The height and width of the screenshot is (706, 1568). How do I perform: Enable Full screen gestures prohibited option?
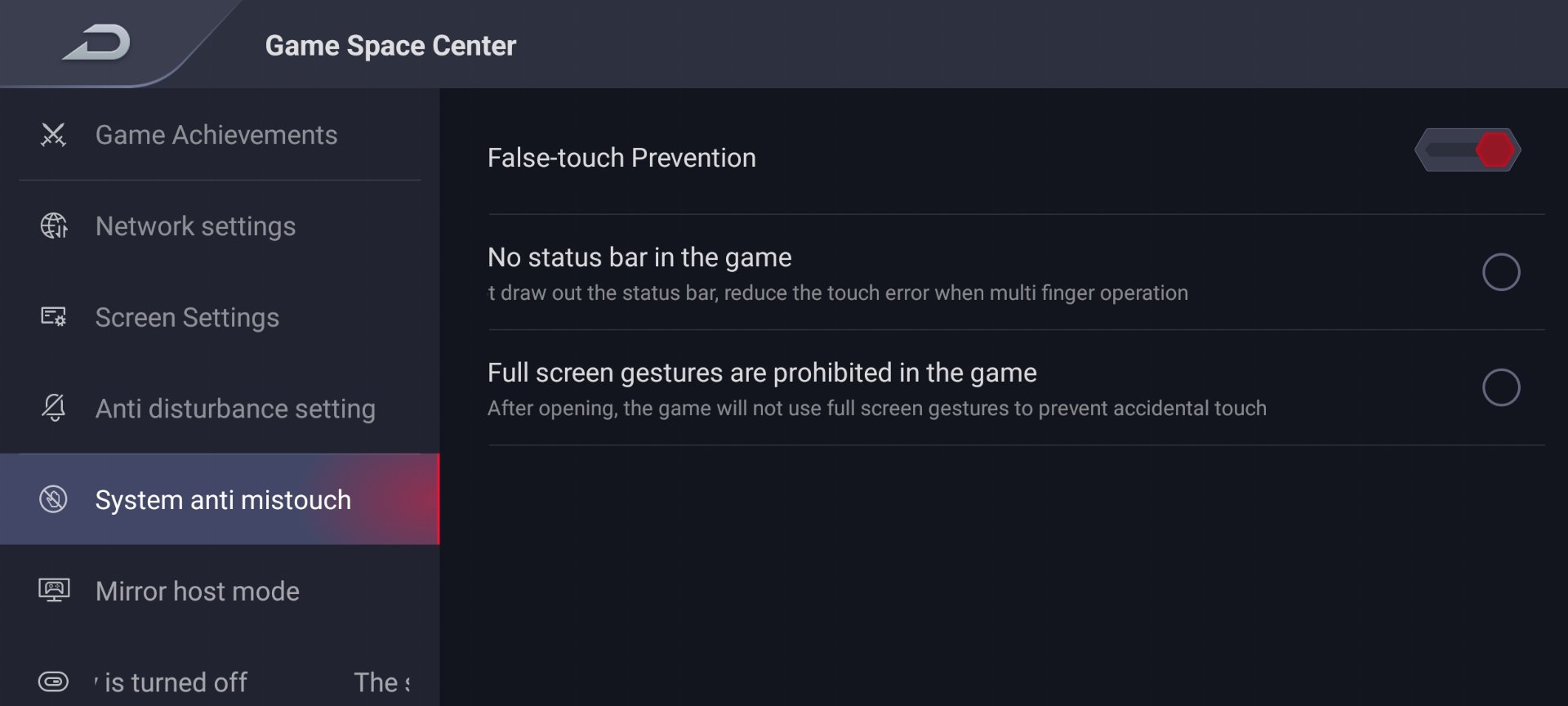[1501, 387]
